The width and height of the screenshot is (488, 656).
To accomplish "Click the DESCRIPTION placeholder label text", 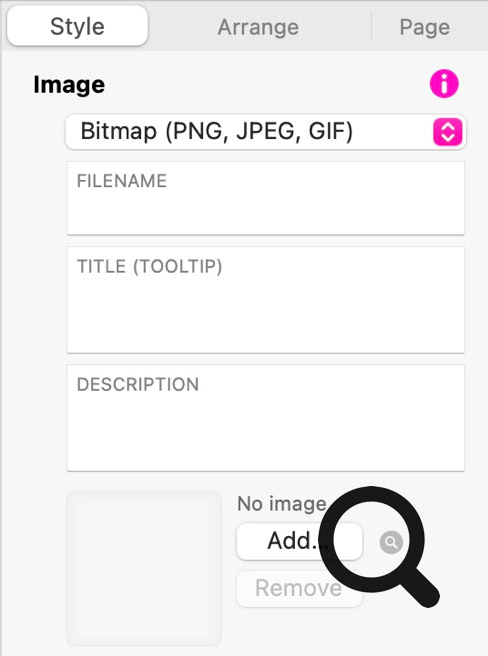I will (138, 384).
